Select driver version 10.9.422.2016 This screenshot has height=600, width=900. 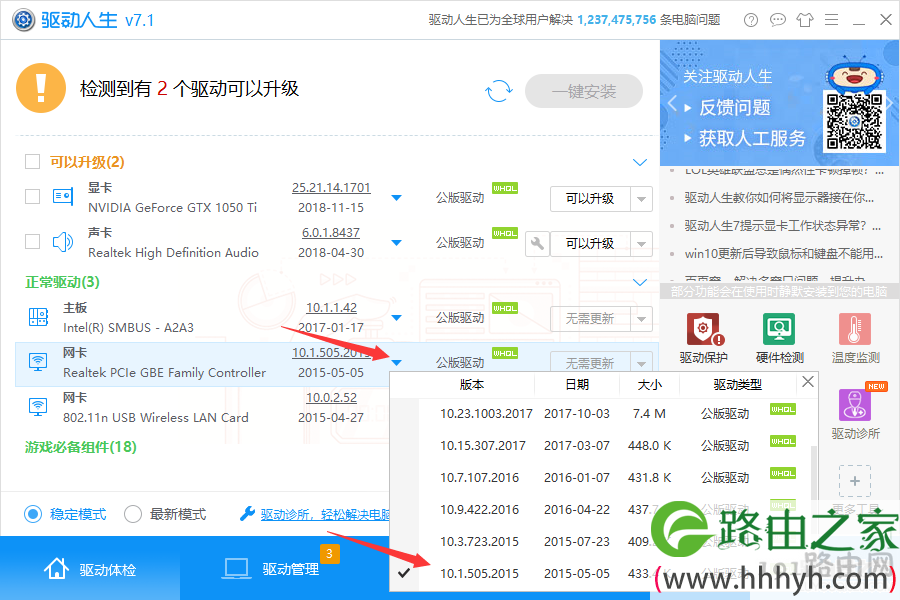tap(479, 510)
